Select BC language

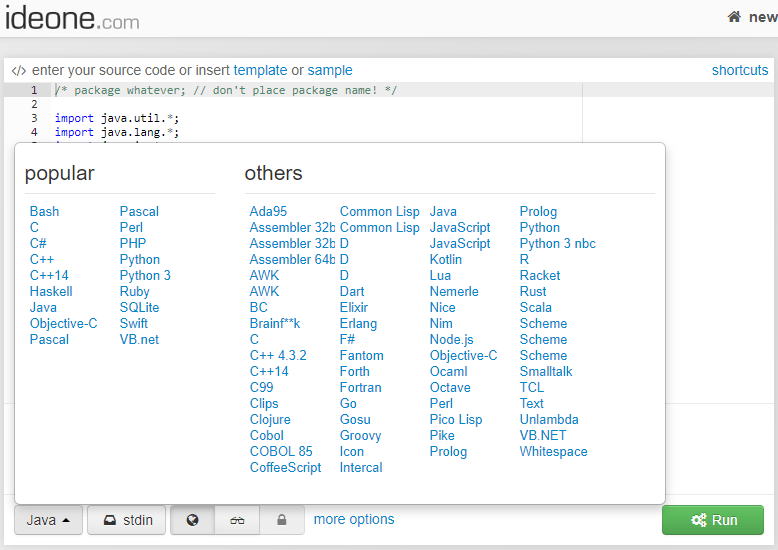tap(259, 307)
